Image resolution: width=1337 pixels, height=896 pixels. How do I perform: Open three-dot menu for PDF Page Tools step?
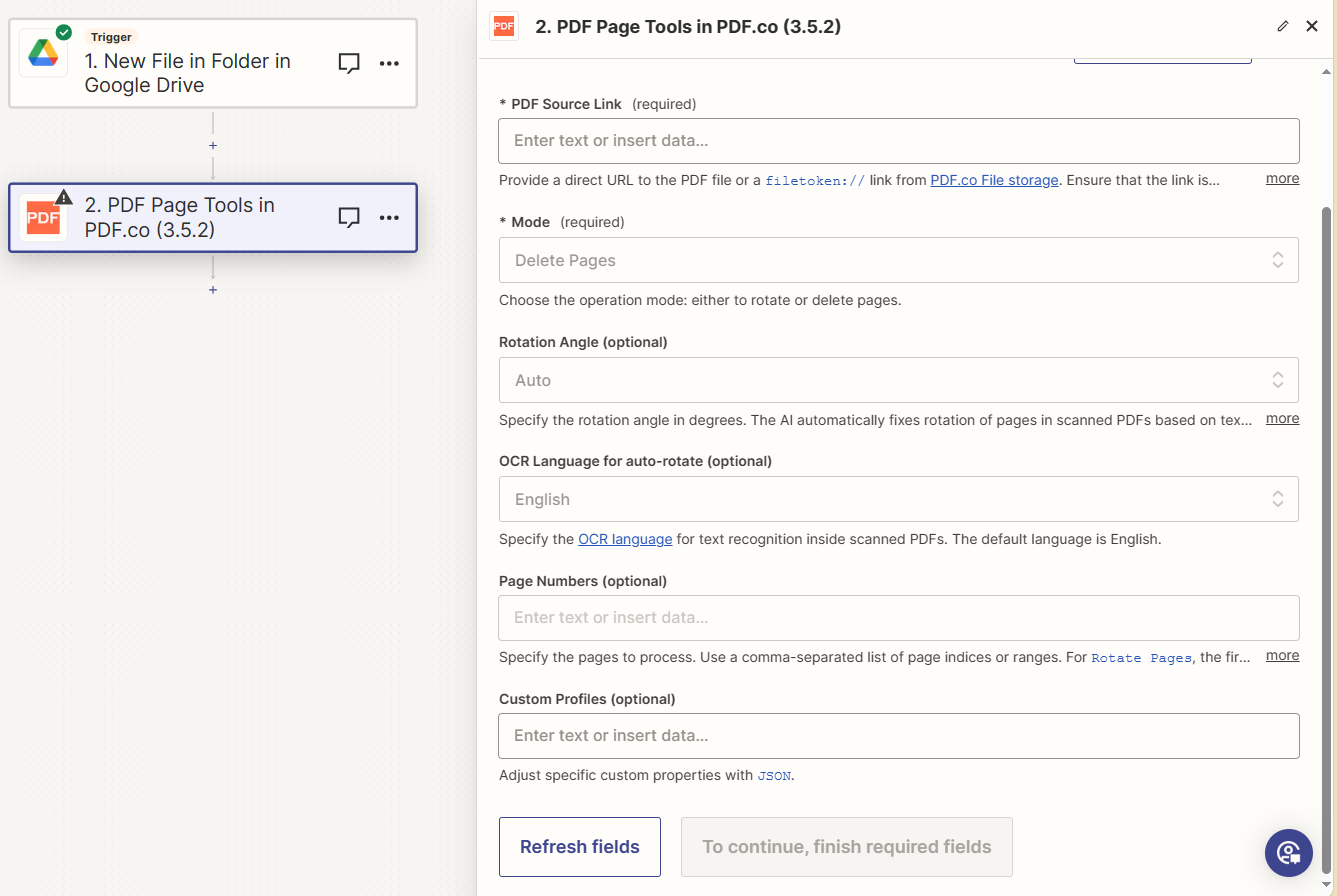click(389, 217)
